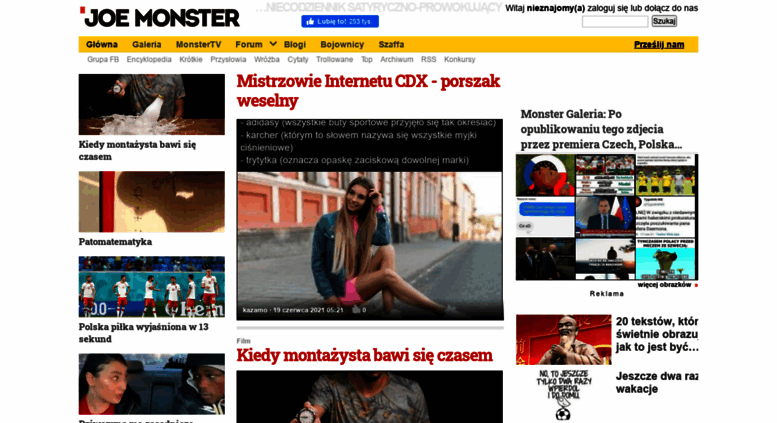Viewport: 777px width, 423px height.
Task: Click the Facebook Lubię to! like button
Action: point(340,21)
